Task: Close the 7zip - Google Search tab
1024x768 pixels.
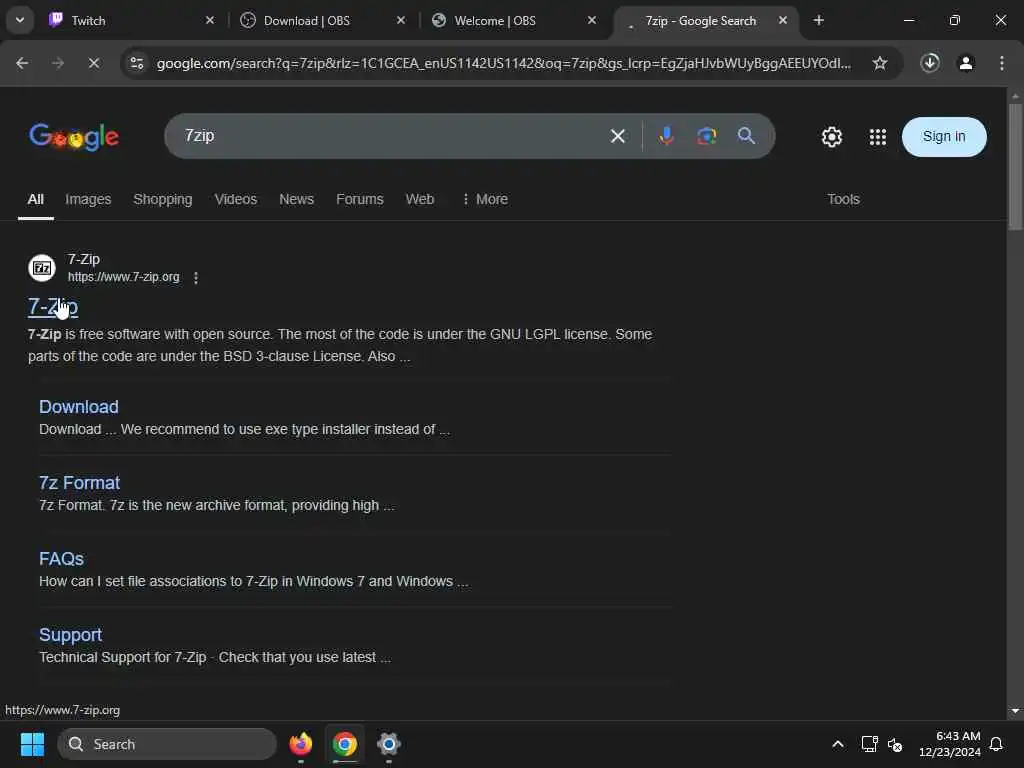Action: click(x=782, y=20)
